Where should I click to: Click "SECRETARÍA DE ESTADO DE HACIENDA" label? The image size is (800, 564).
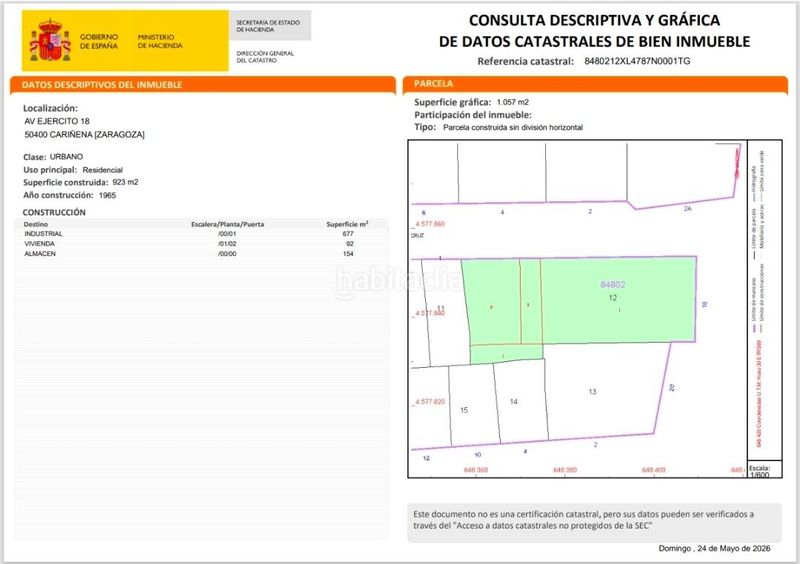point(268,26)
